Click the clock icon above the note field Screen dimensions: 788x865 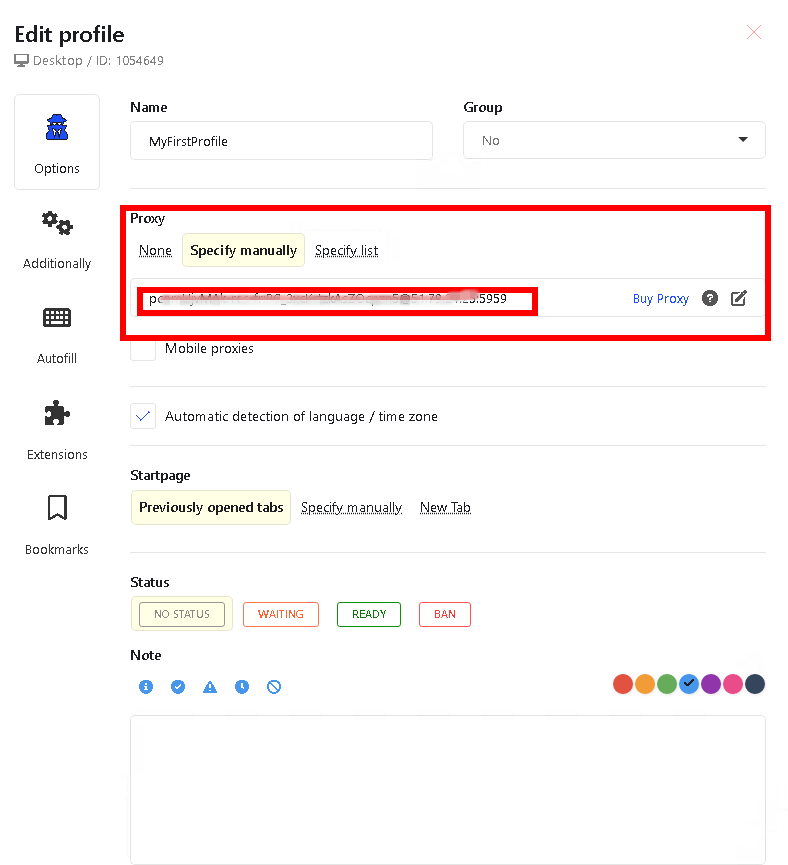pyautogui.click(x=242, y=687)
